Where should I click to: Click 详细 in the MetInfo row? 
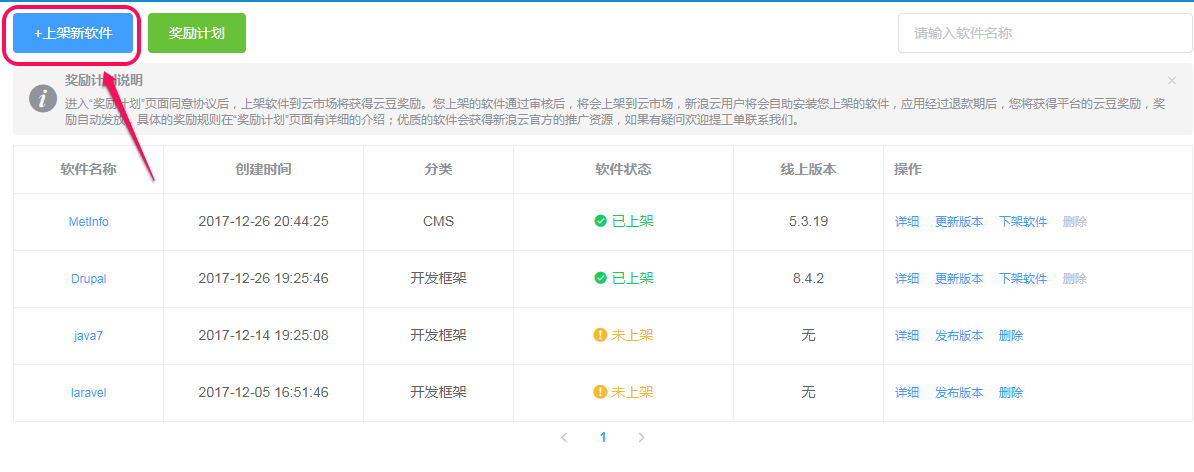click(x=907, y=222)
